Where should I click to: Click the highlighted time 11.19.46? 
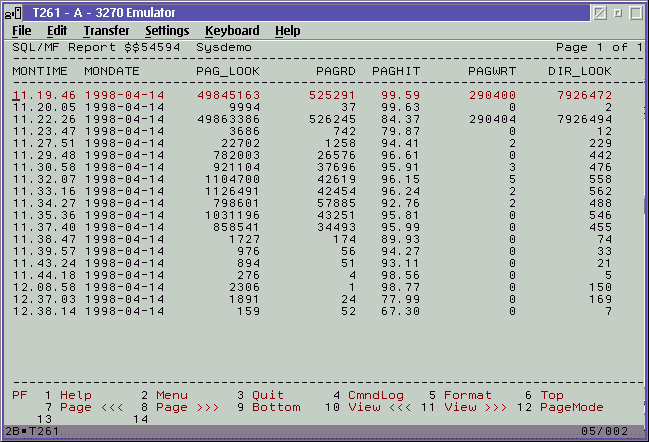pos(44,95)
